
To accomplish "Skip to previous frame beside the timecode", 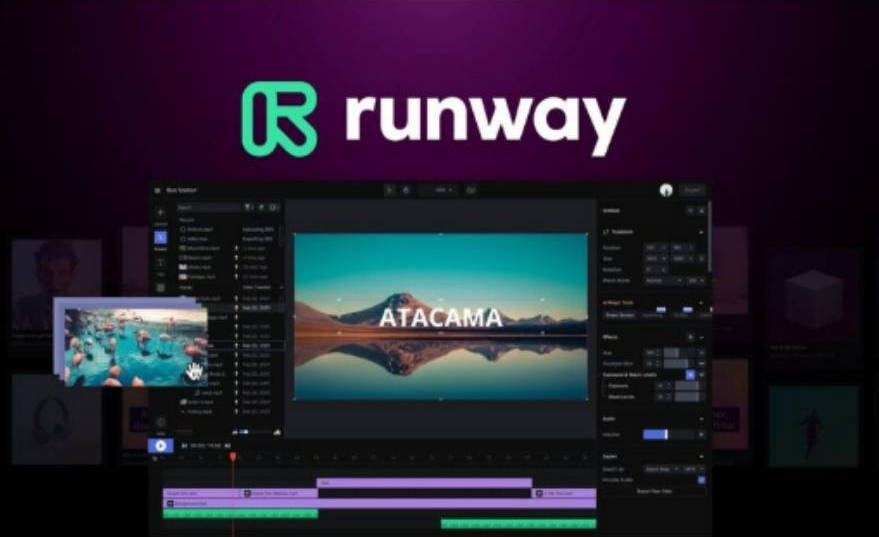I will (x=184, y=446).
